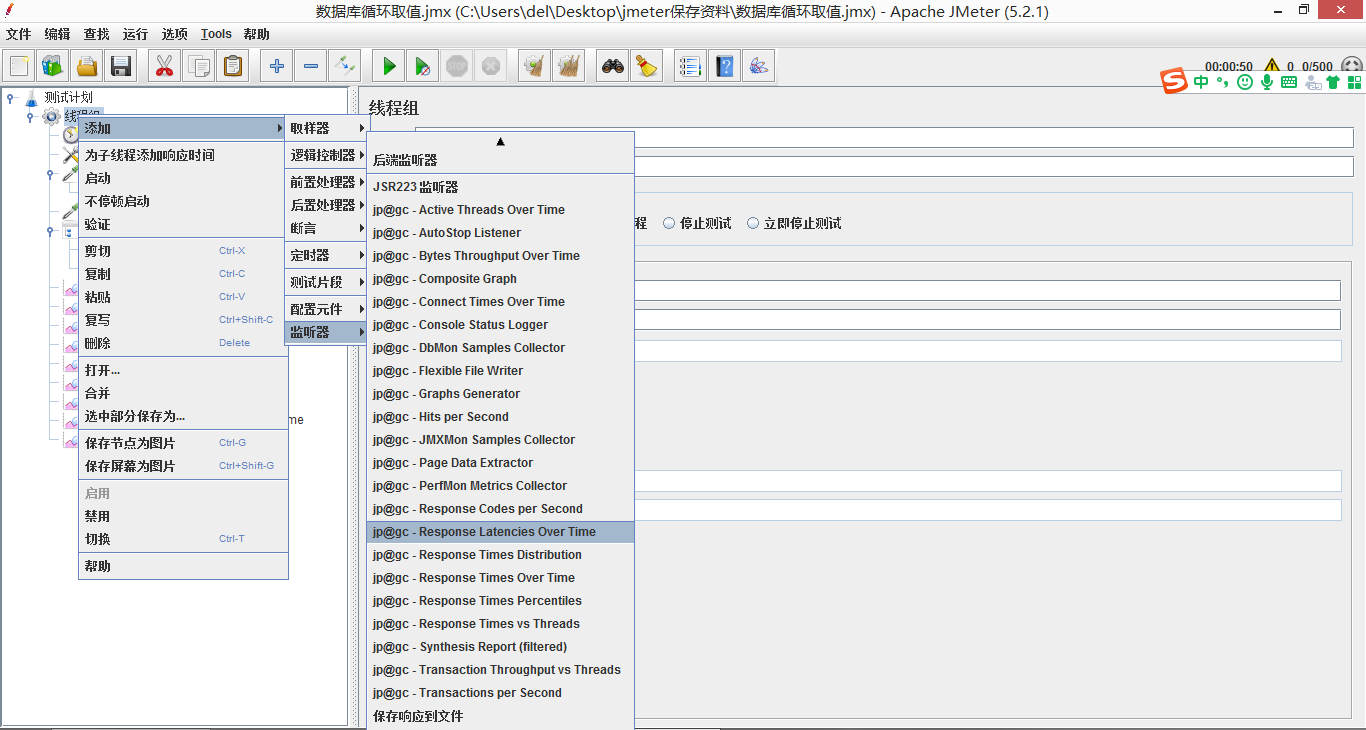Image resolution: width=1366 pixels, height=730 pixels.
Task: Open the Templates toolbar icon
Action: click(x=53, y=67)
